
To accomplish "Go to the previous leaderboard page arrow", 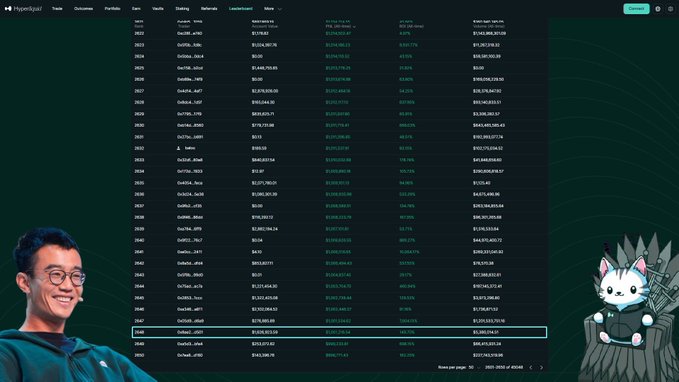I will [x=531, y=367].
